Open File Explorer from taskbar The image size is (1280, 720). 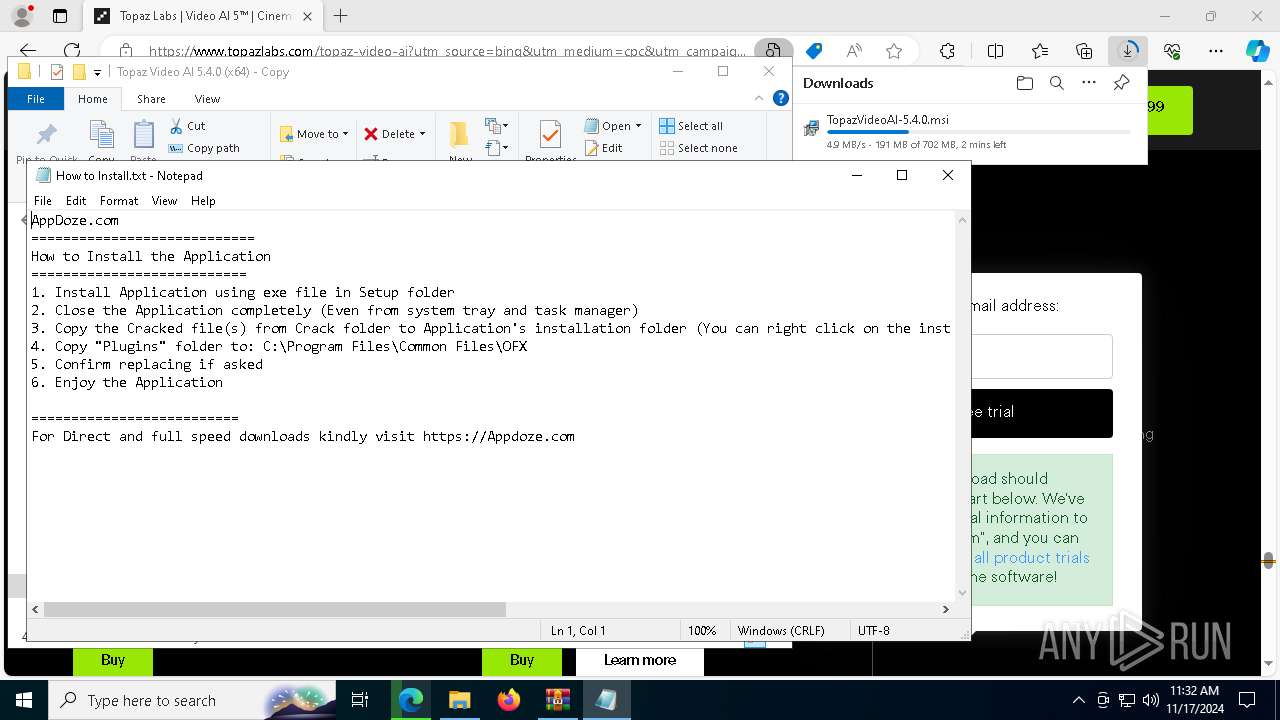[459, 700]
